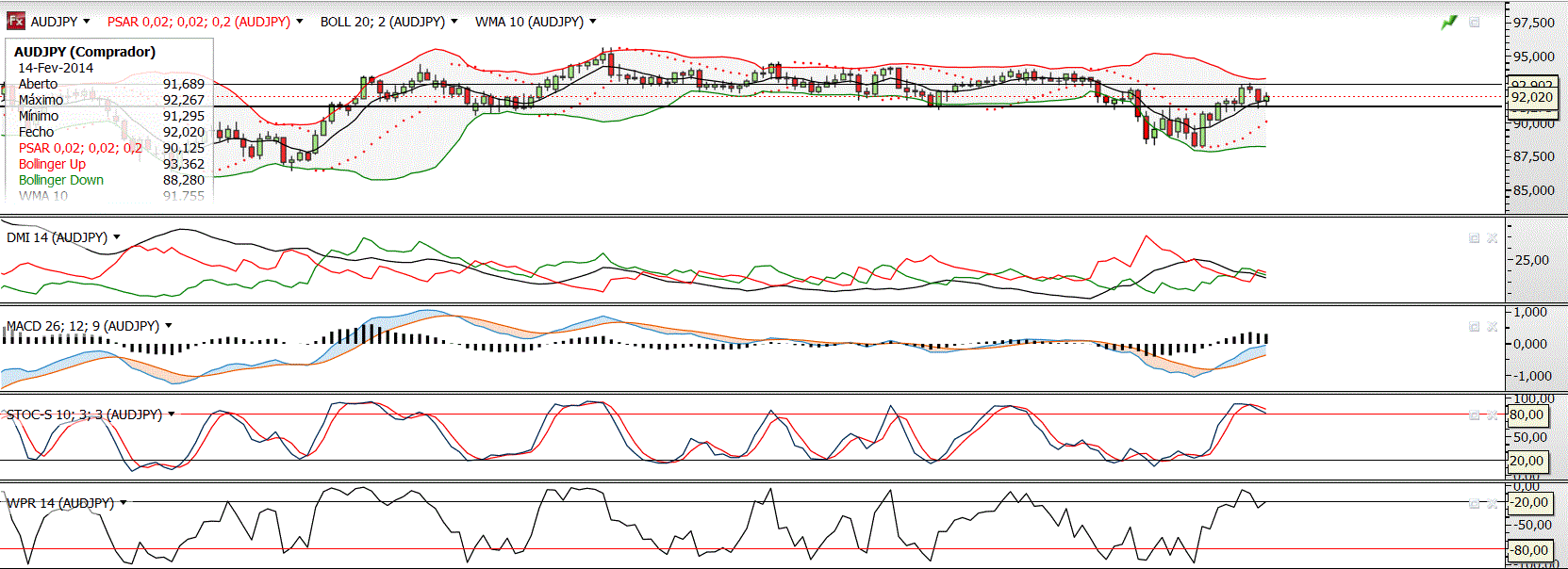Click the 95,000 price axis label
This screenshot has width=1568, height=569.
1534,57
